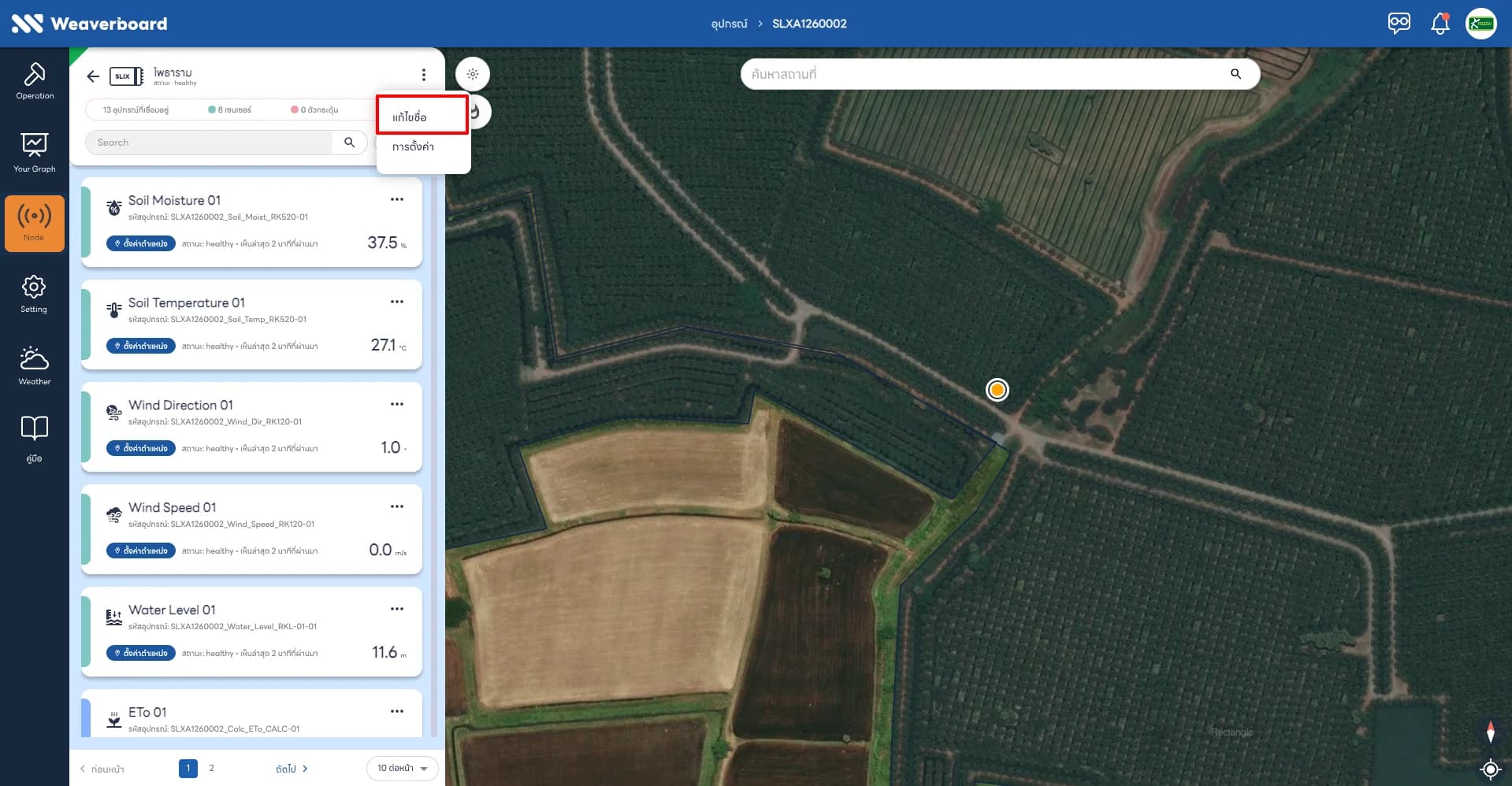Open more options for Wind Speed 01
This screenshot has width=1512, height=786.
coord(397,506)
